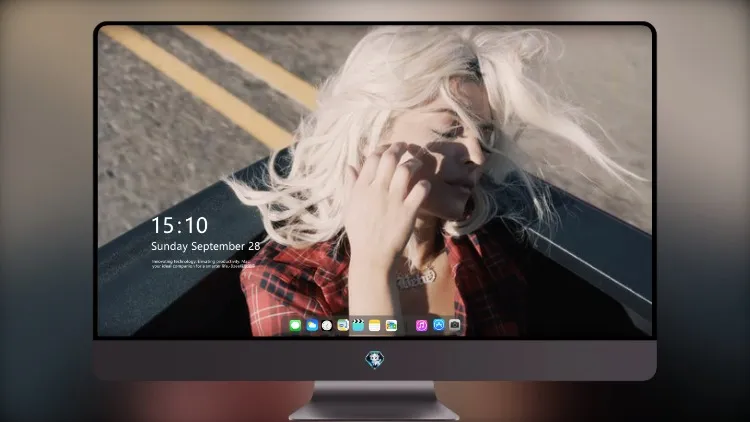Viewport: 750px width, 422px height.
Task: Click the logo badge on monitor chin
Action: click(x=375, y=359)
